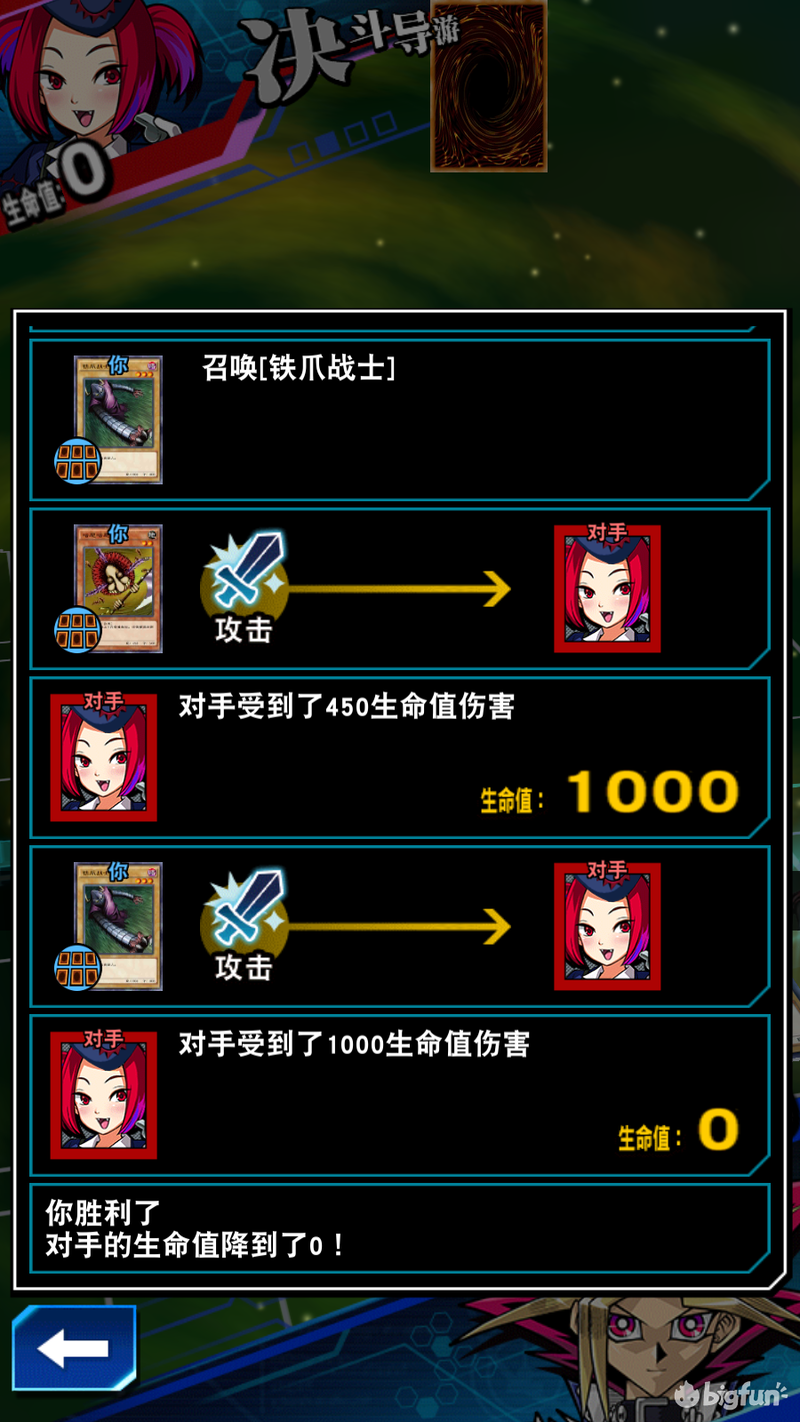Click the card-zone icon under the summoned card
This screenshot has width=800, height=1422.
click(77, 460)
